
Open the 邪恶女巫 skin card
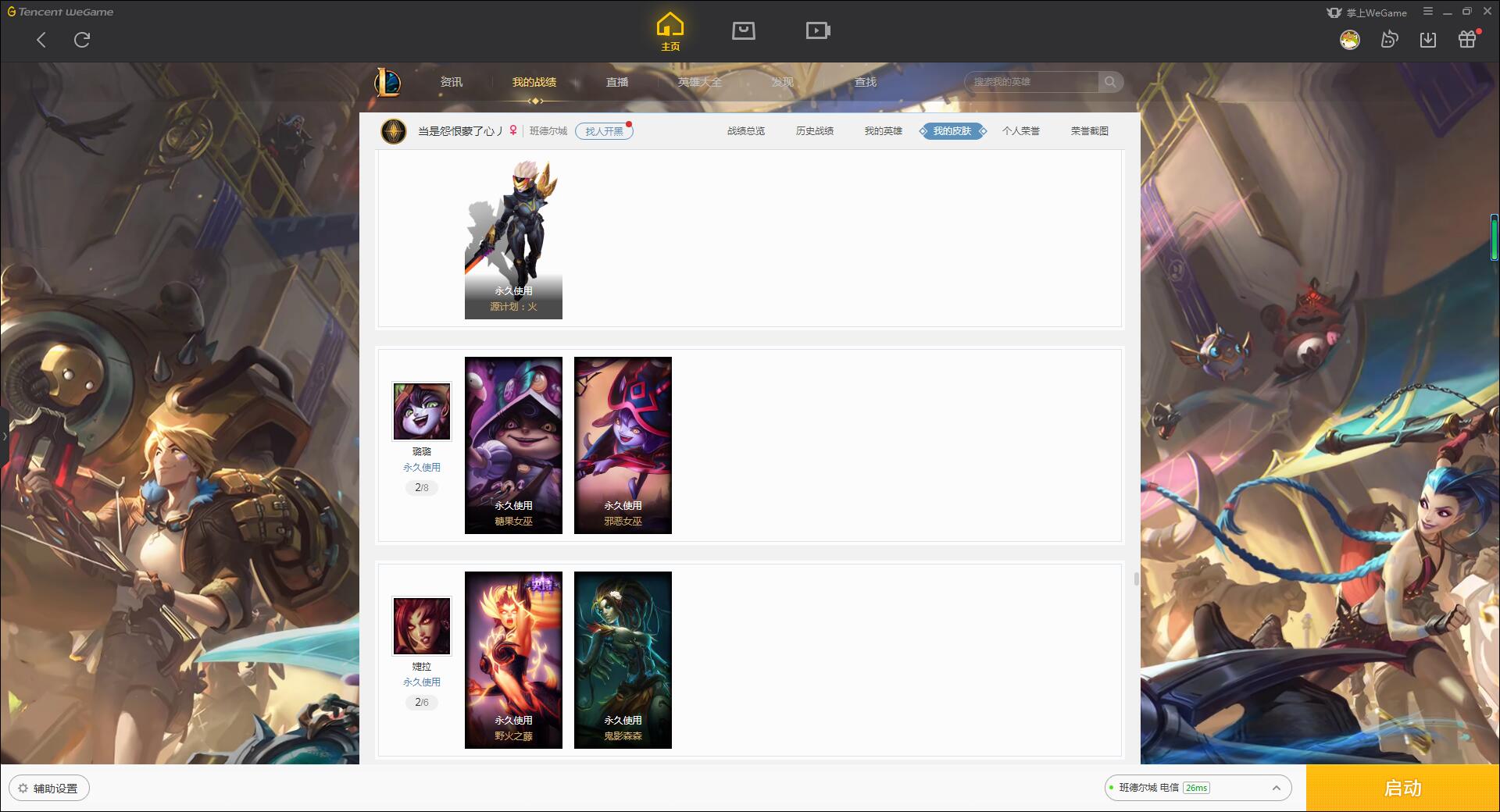tap(623, 445)
